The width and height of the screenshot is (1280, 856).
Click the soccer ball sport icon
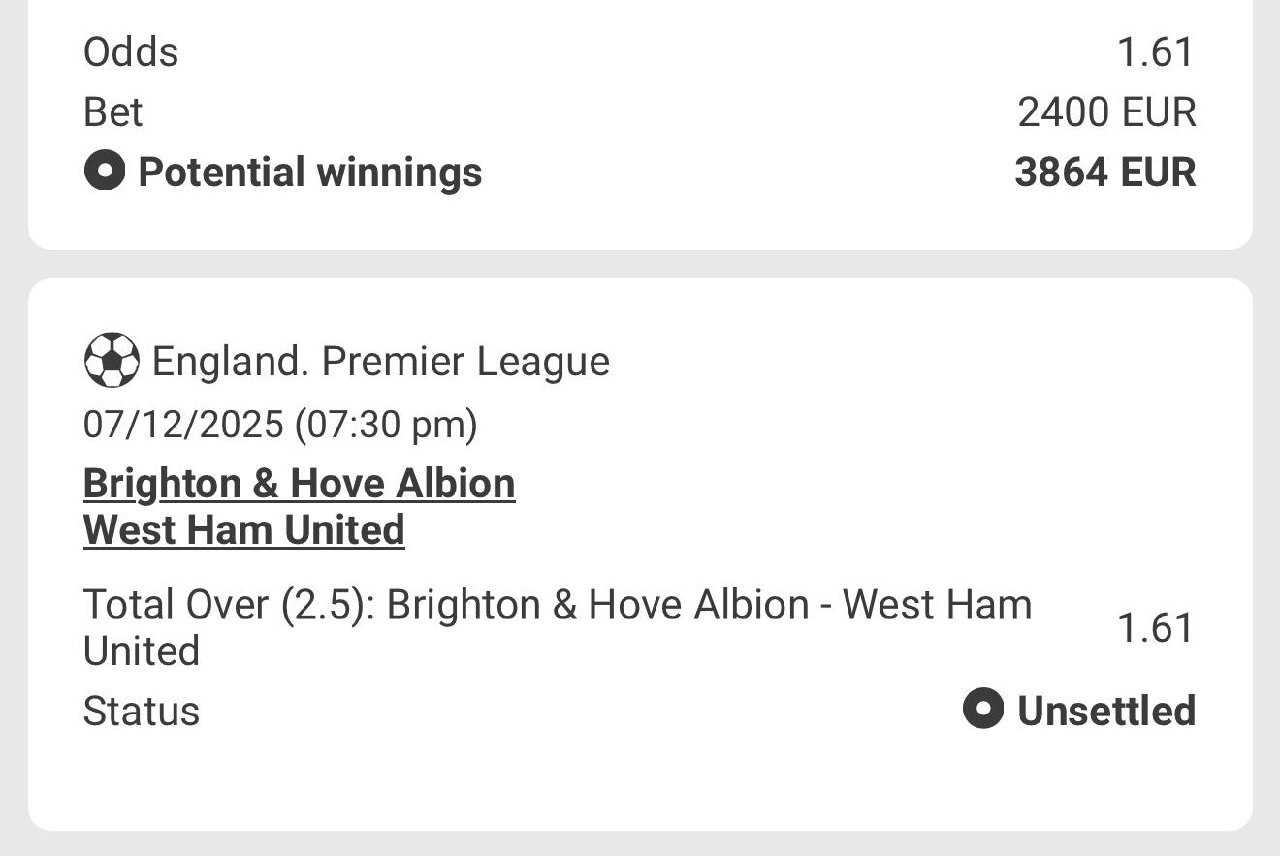111,360
